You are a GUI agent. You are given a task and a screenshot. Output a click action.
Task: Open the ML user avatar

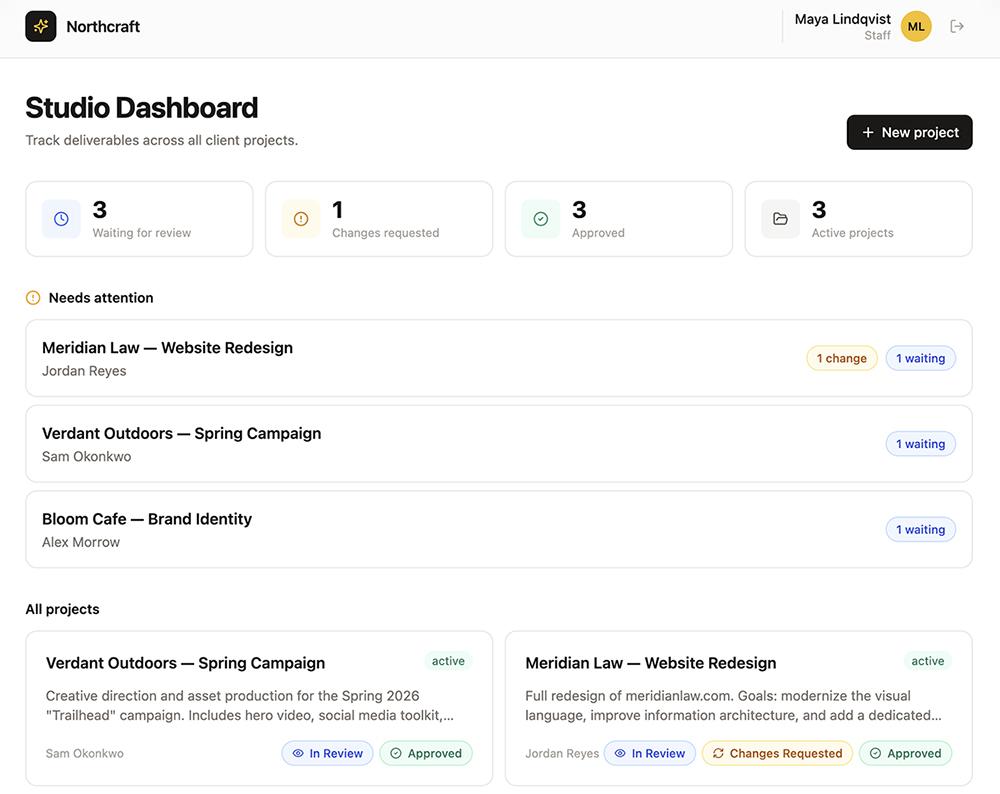point(916,26)
